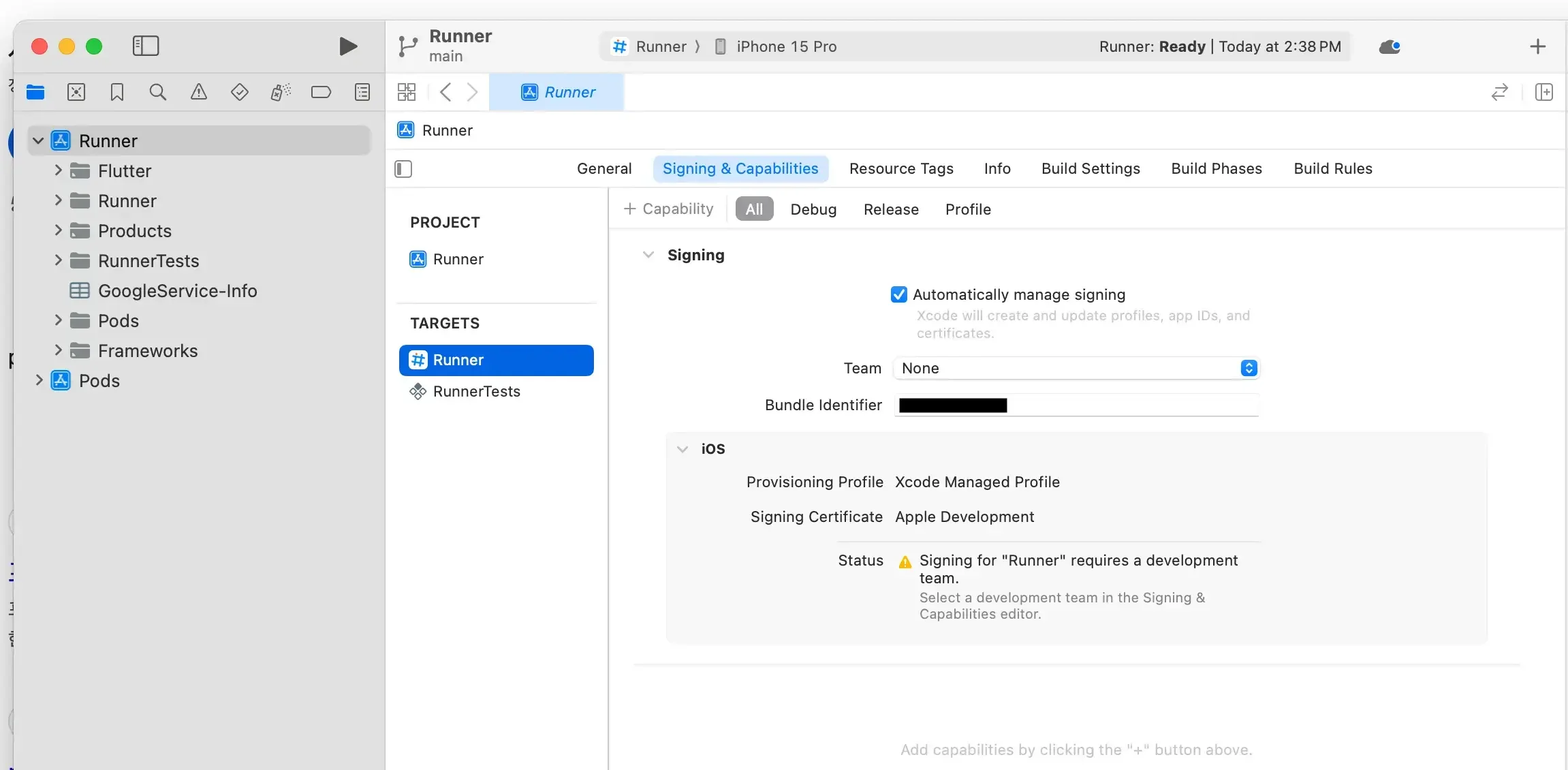This screenshot has width=1568, height=770.
Task: Click the Runner main branch title
Action: 460,46
